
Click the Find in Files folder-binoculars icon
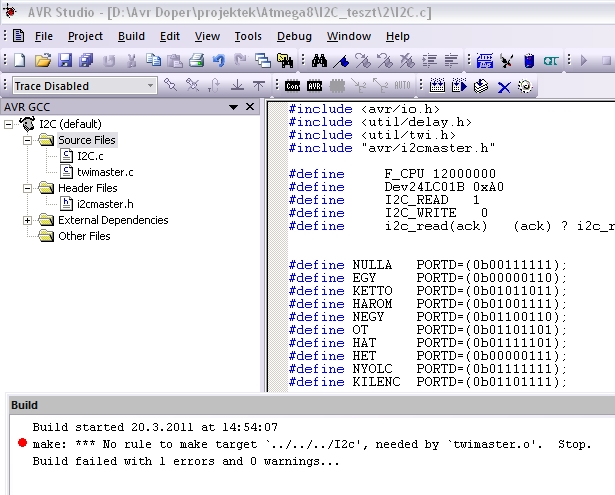[x=285, y=60]
